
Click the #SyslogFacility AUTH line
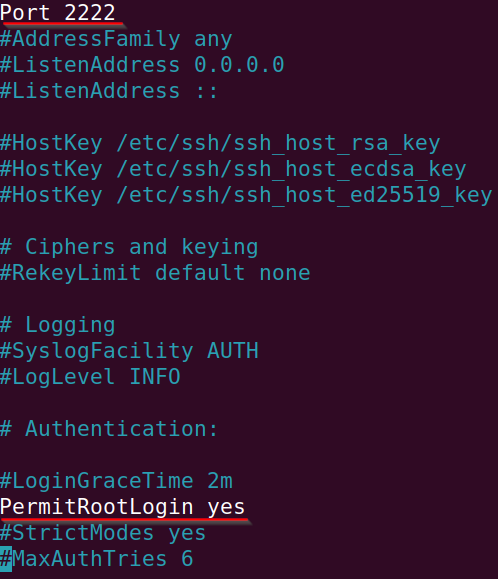pos(129,351)
